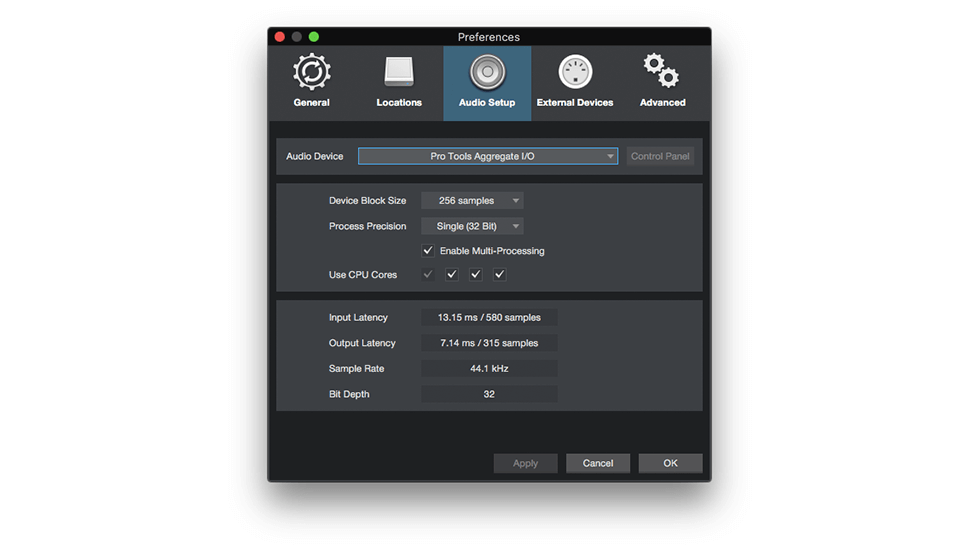Close the Preferences window with red button

coord(280,37)
